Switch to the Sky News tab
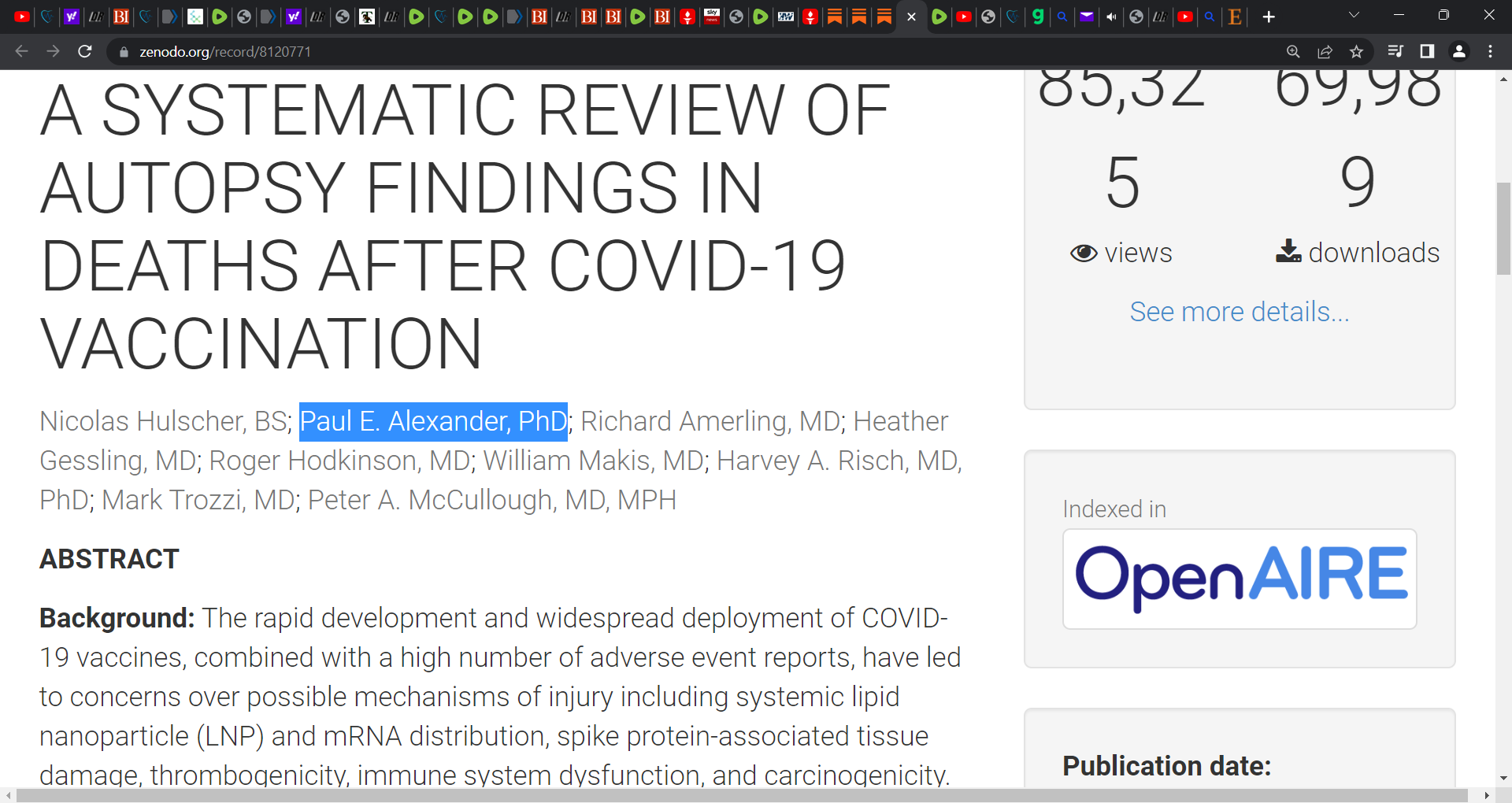The width and height of the screenshot is (1512, 803). (x=712, y=17)
